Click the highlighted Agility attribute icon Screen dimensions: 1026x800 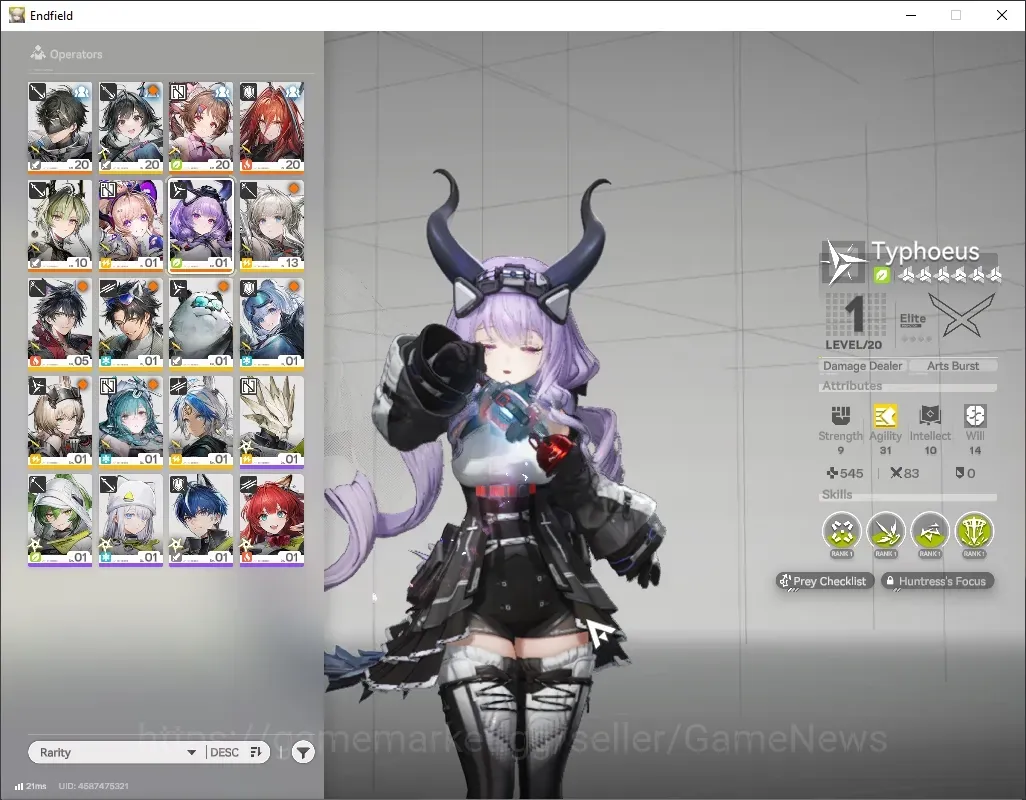pos(885,415)
